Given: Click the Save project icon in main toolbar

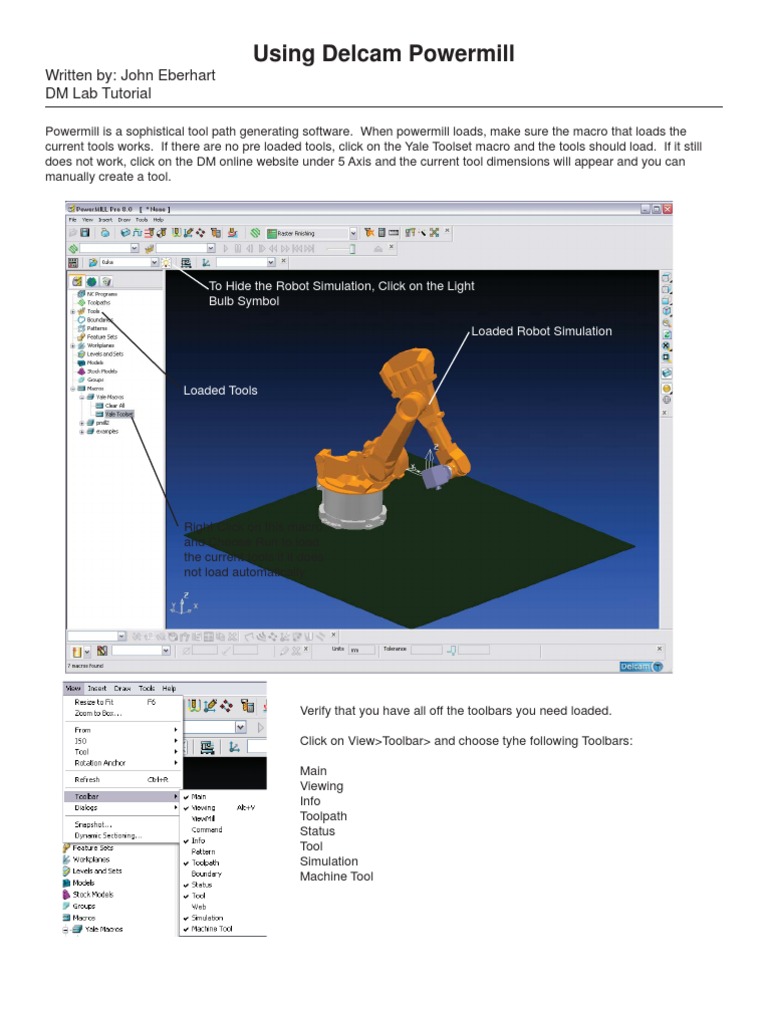Looking at the screenshot, I should [x=86, y=233].
